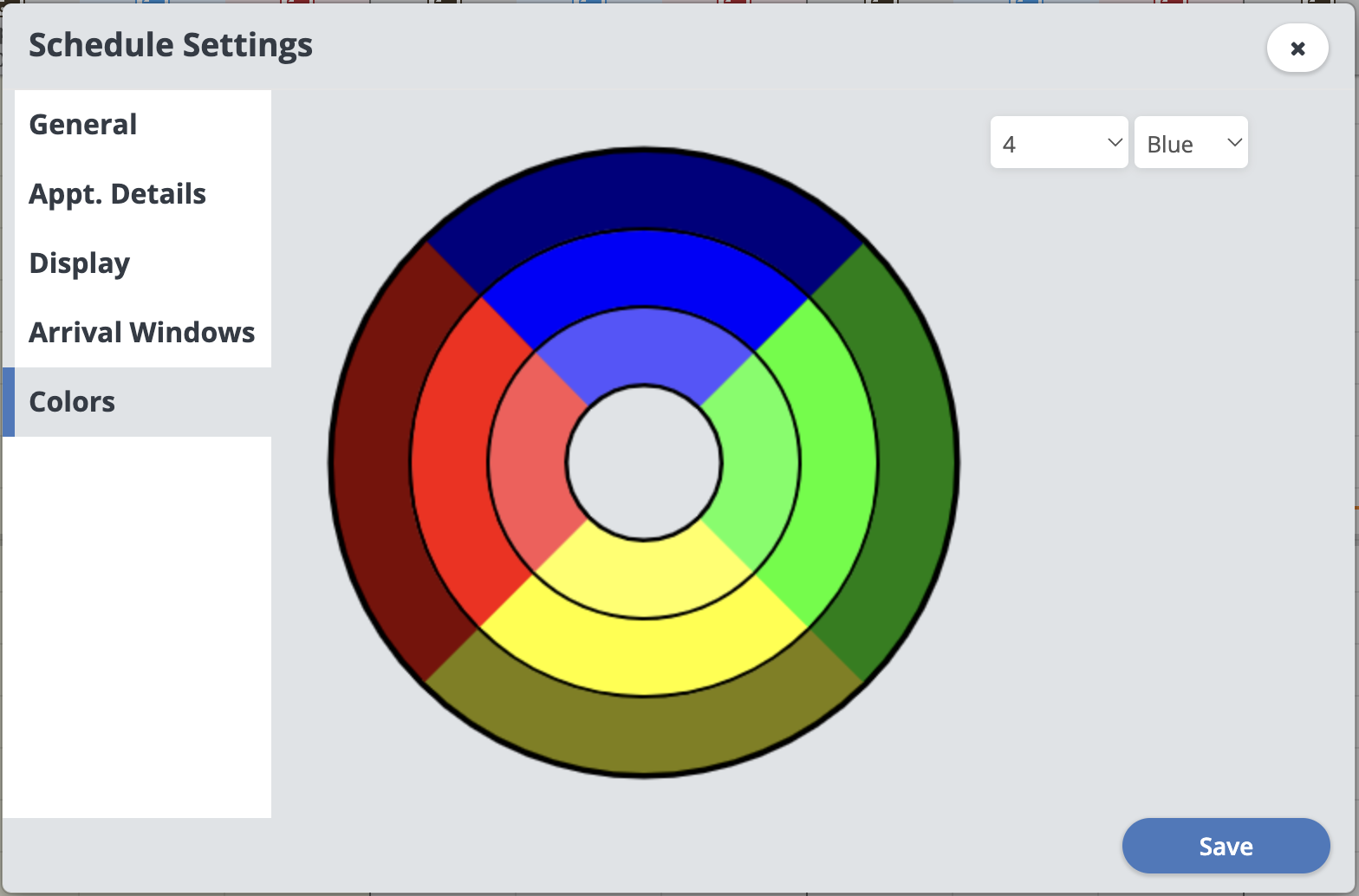1359x896 pixels.
Task: Click the gray center of color wheel
Action: click(644, 462)
